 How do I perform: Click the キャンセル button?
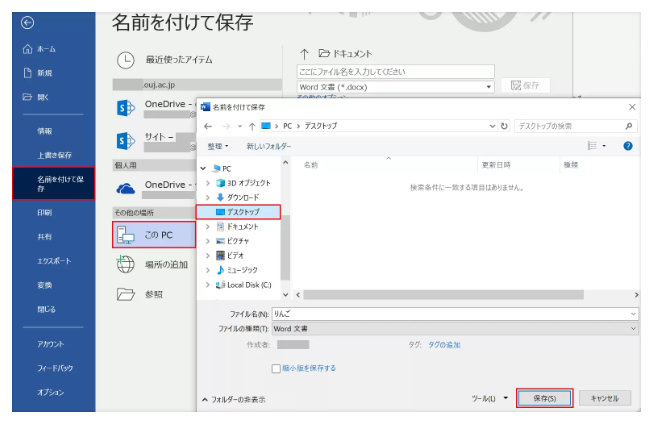tap(604, 398)
